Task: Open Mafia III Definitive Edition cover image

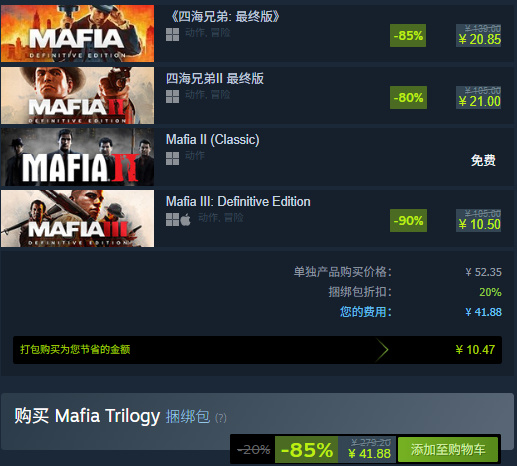Action: point(77,219)
